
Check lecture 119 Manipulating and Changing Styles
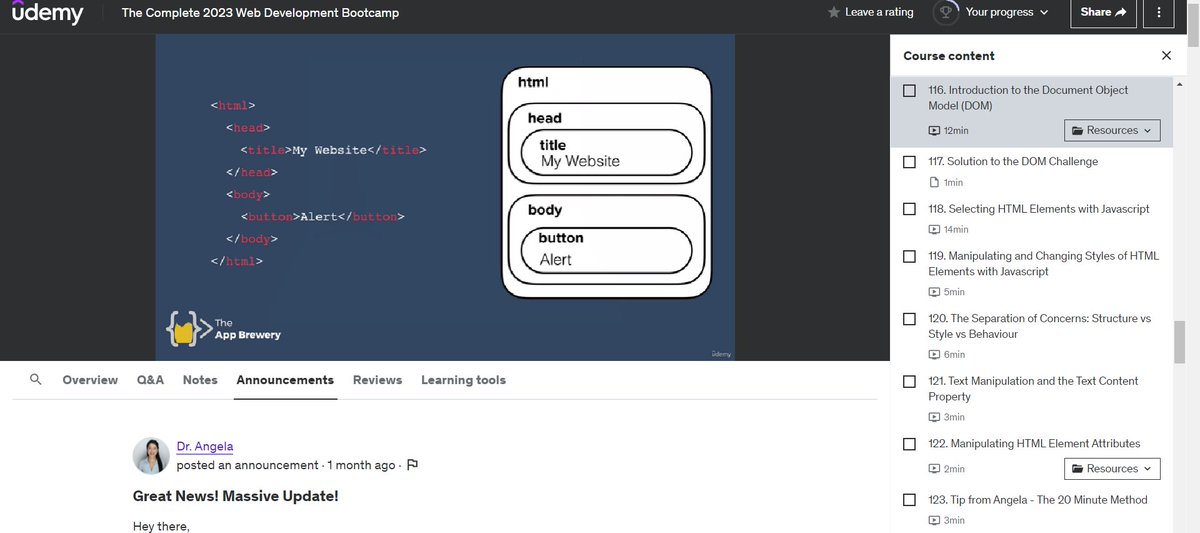tap(909, 256)
